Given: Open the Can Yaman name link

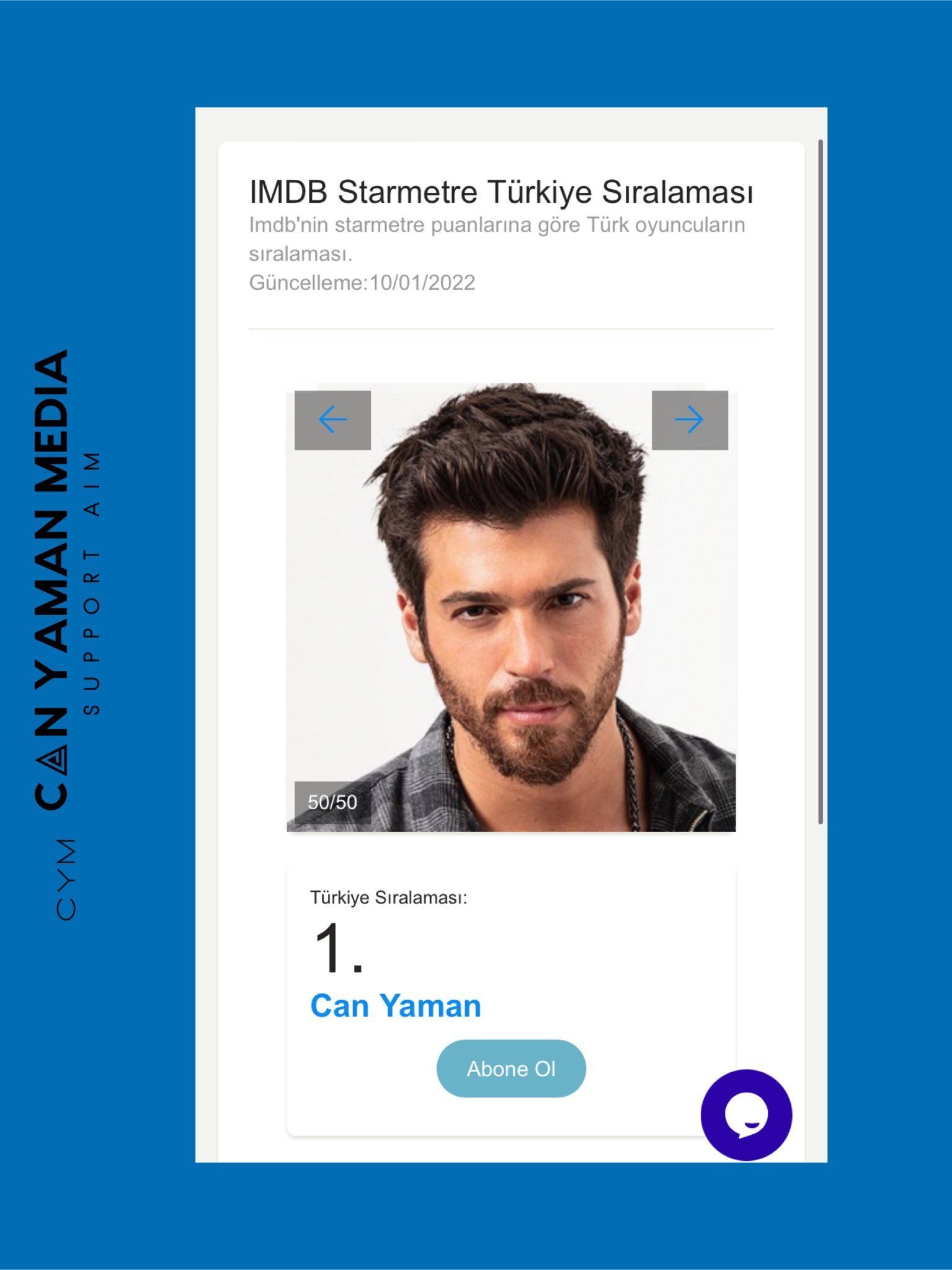Looking at the screenshot, I should tap(396, 1006).
